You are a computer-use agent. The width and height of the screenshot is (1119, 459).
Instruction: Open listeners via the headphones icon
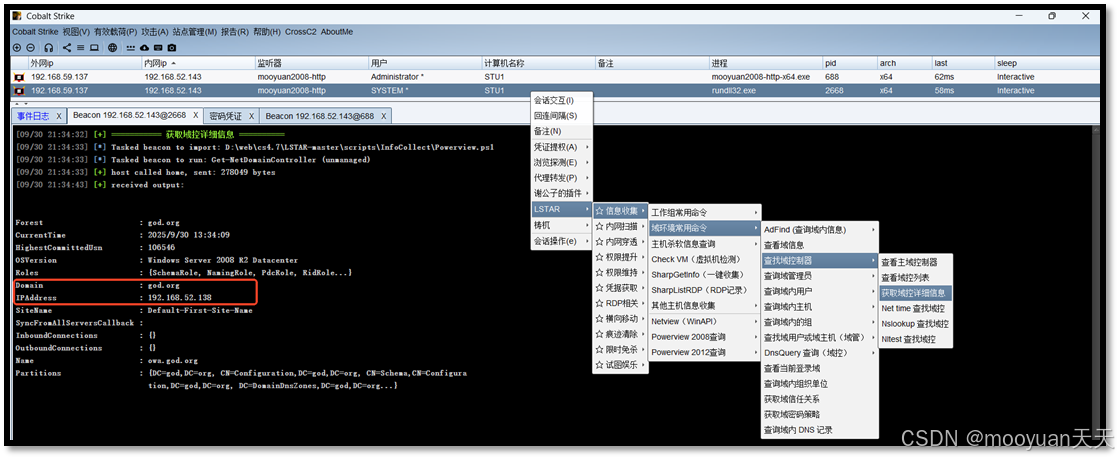pos(49,48)
